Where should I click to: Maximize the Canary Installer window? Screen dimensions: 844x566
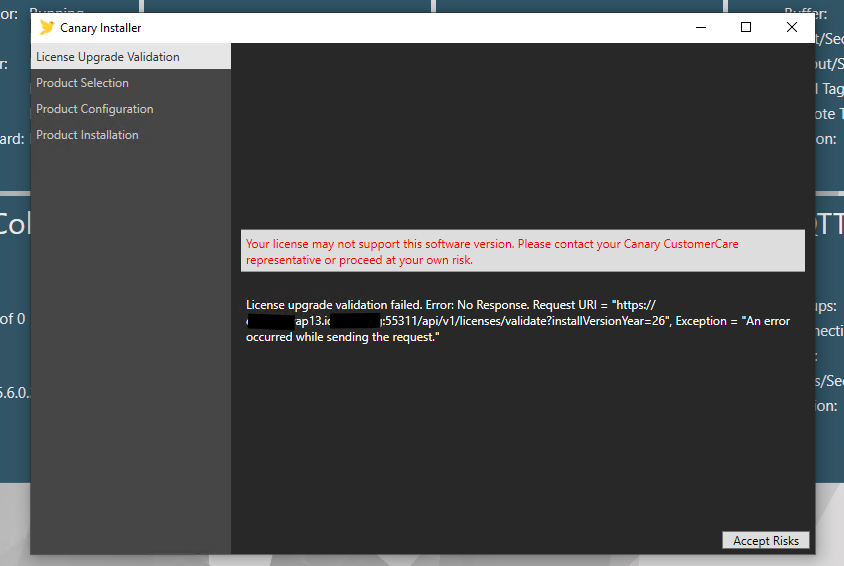click(746, 27)
